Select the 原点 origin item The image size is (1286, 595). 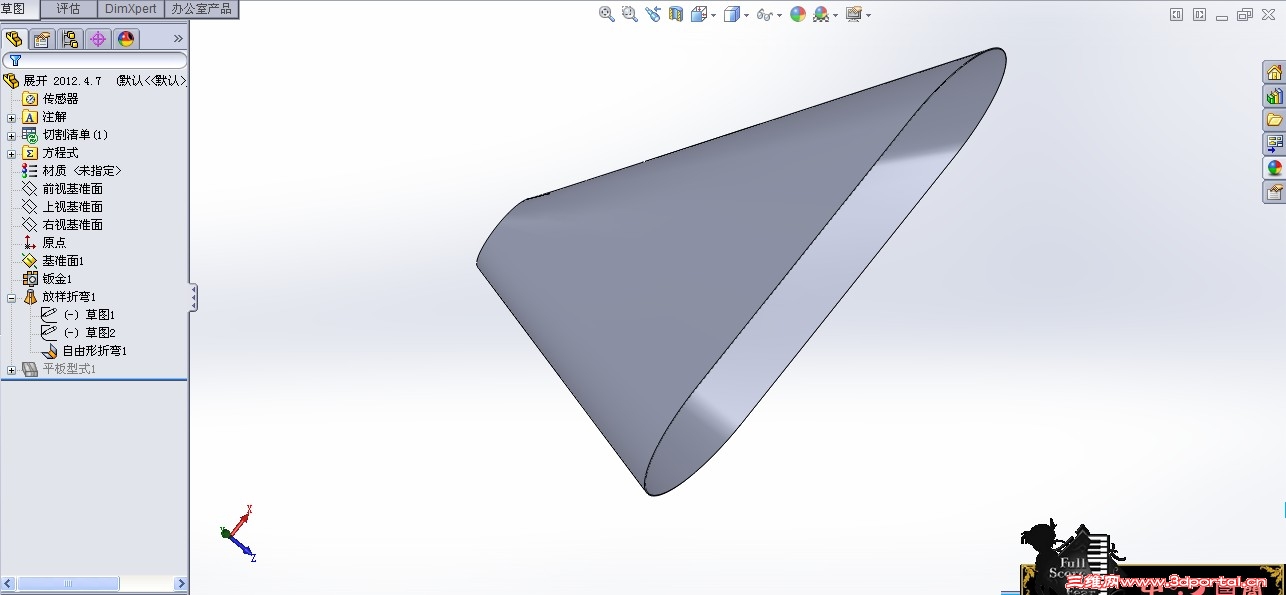click(44, 242)
